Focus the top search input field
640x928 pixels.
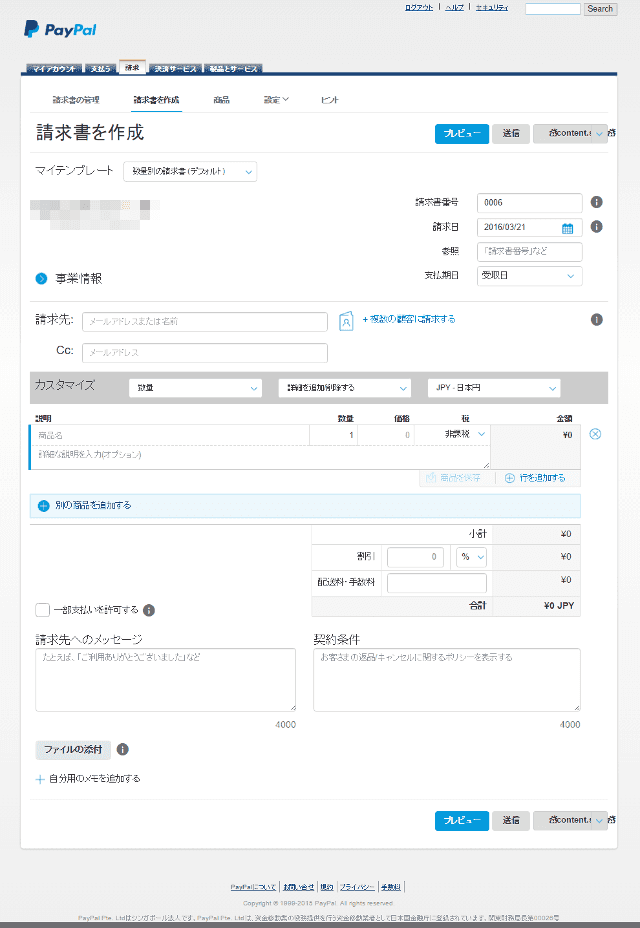click(x=553, y=9)
